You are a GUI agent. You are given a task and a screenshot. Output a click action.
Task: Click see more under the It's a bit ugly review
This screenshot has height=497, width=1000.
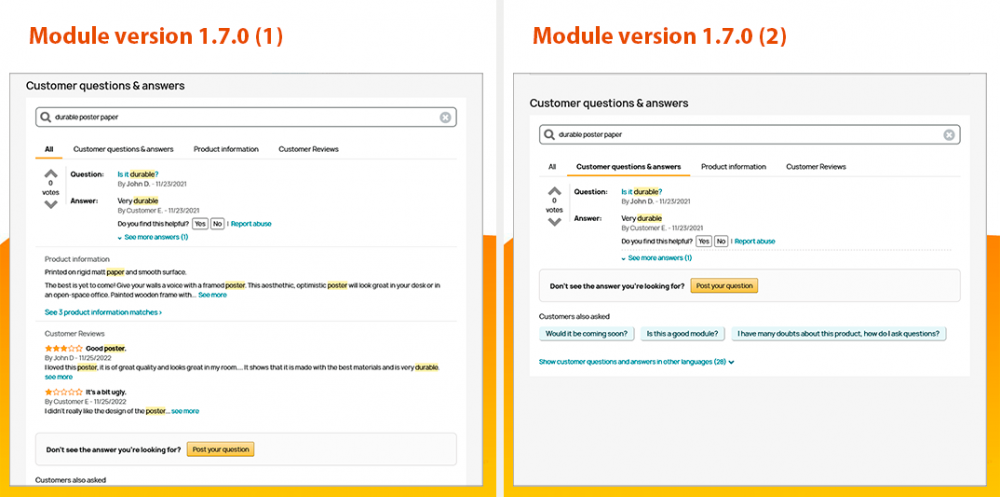[186, 412]
